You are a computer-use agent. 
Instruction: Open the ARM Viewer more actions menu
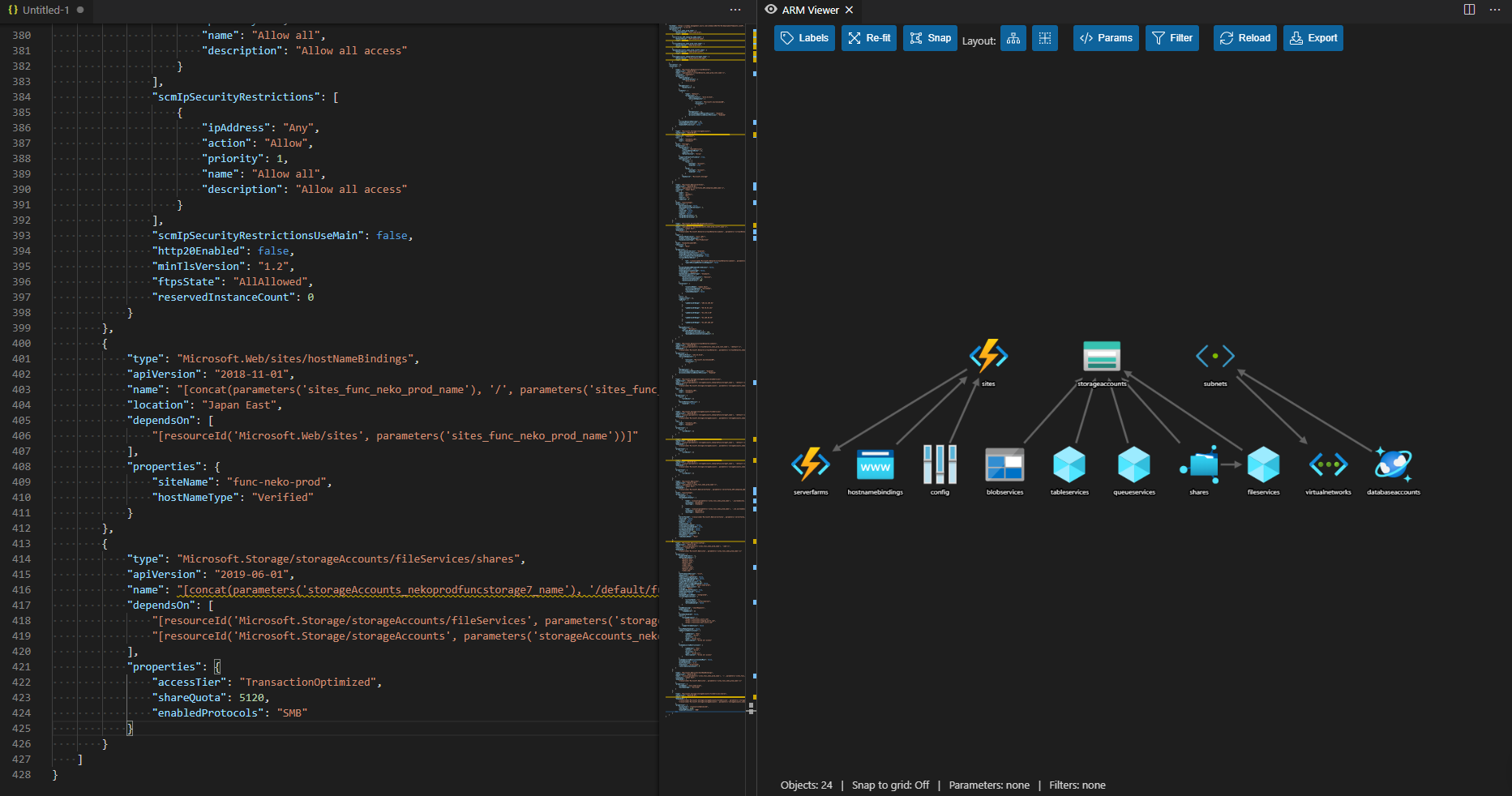pyautogui.click(x=1497, y=10)
